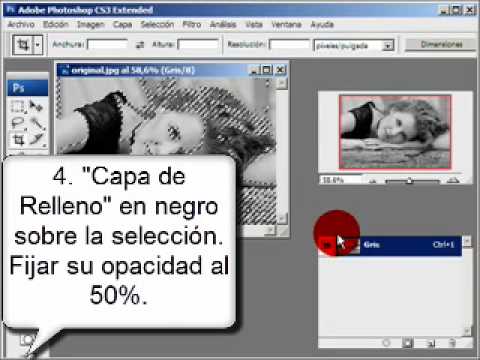Load channel as selection circle icon
The width and height of the screenshot is (480, 360).
click(x=386, y=342)
